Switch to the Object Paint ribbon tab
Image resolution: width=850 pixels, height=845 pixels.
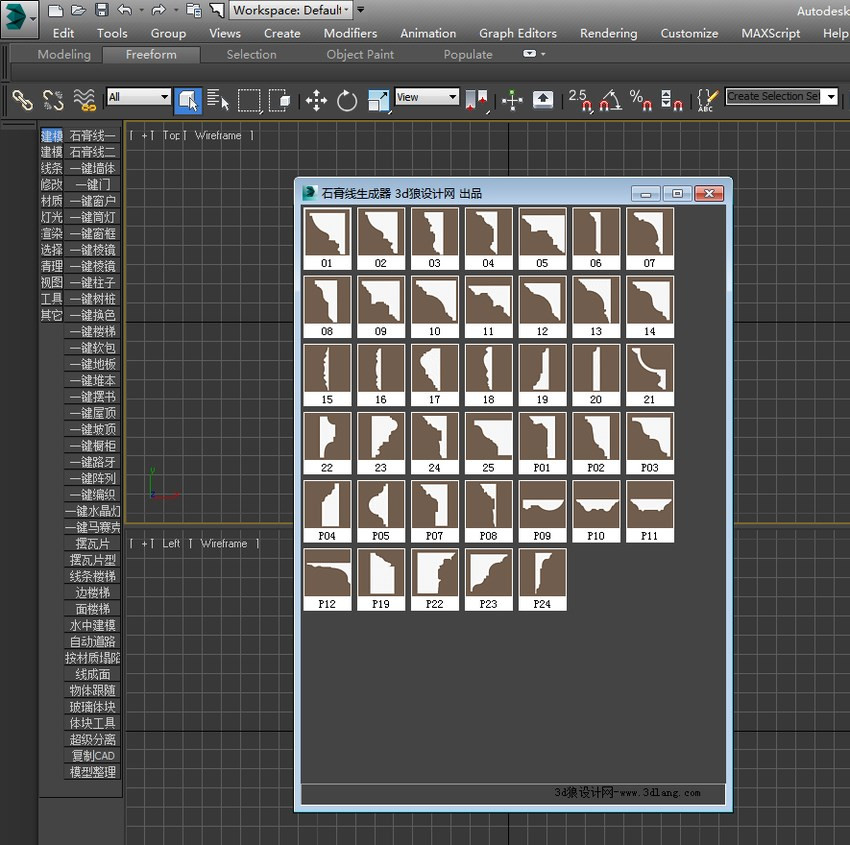360,54
